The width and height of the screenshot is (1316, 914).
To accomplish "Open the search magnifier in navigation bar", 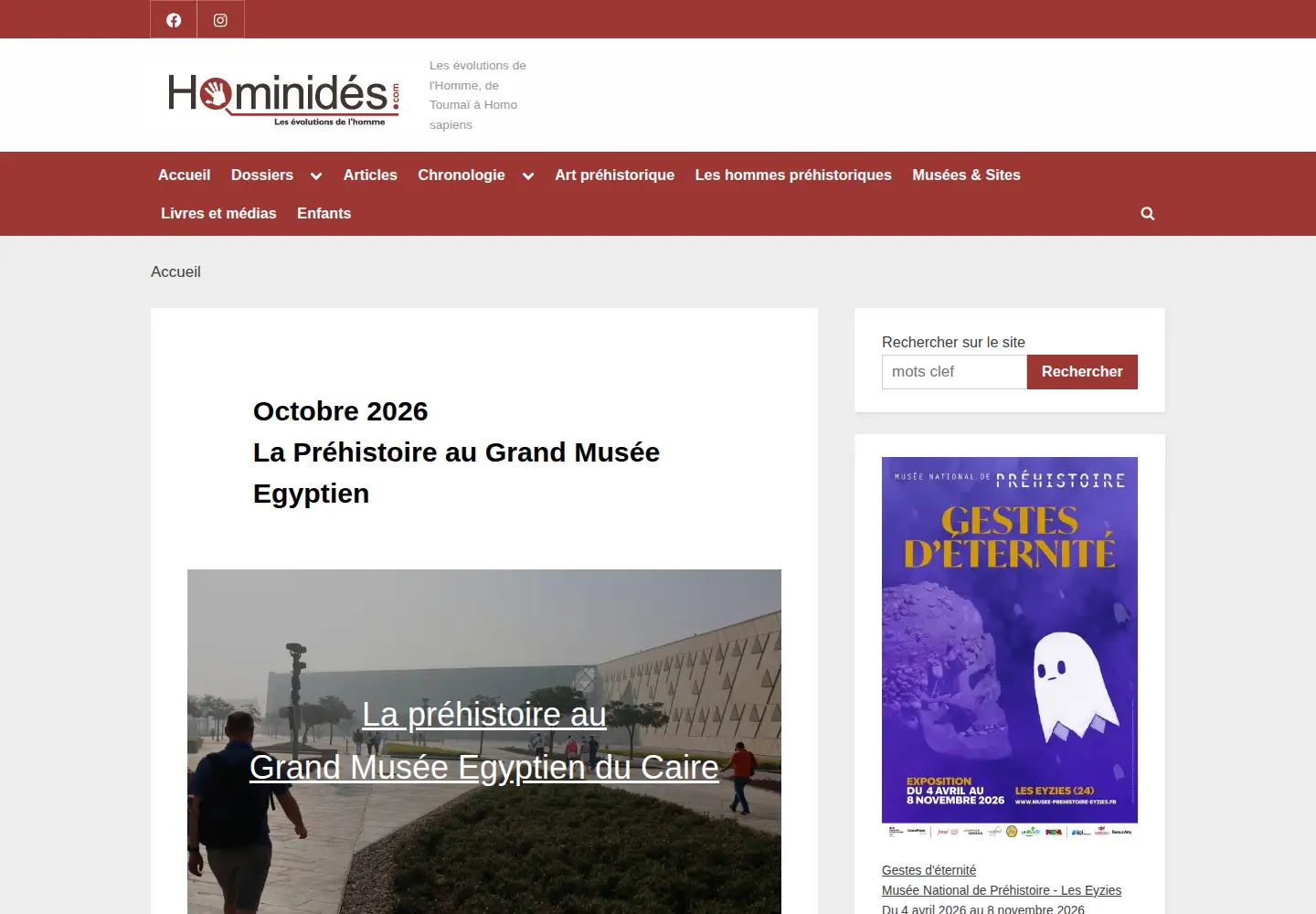I will 1148,213.
